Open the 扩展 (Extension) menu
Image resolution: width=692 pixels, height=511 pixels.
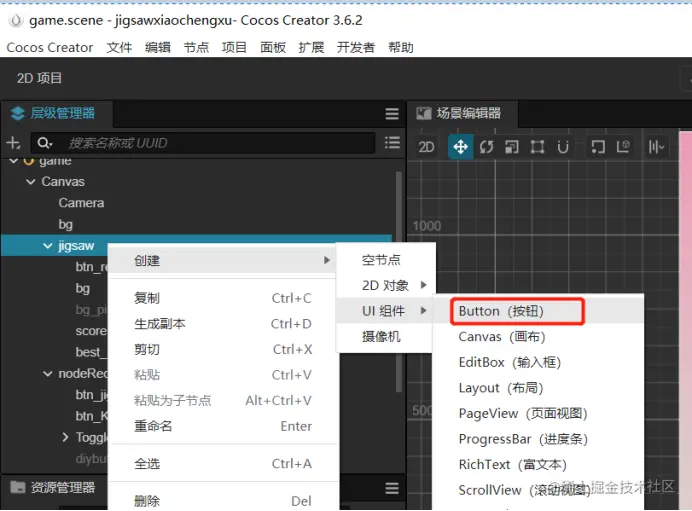tap(311, 47)
